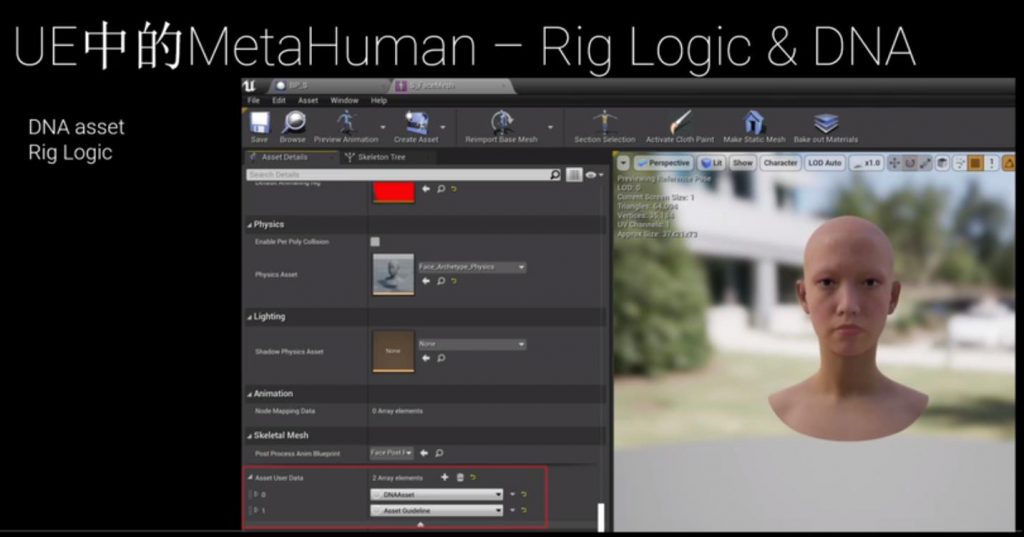Open Create Asset dropdown arrow
1024x537 pixels.
pyautogui.click(x=443, y=127)
